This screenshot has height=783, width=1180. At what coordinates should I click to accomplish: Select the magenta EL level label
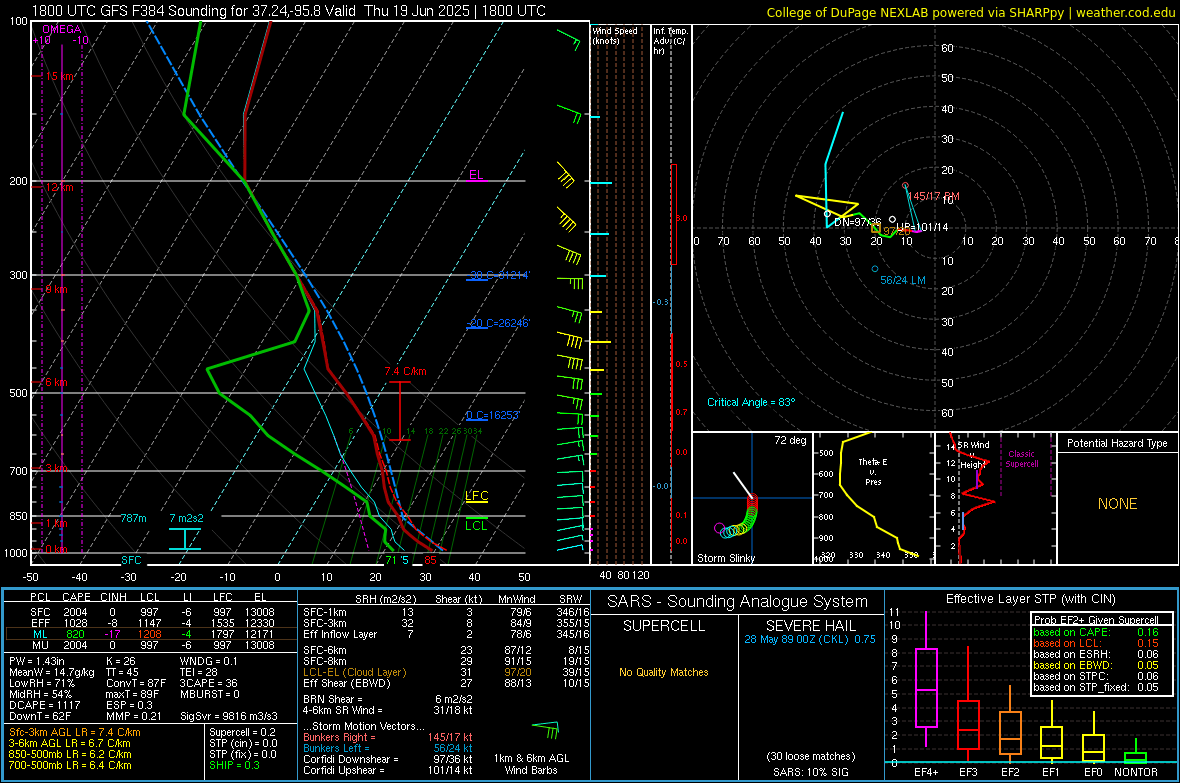tap(476, 175)
